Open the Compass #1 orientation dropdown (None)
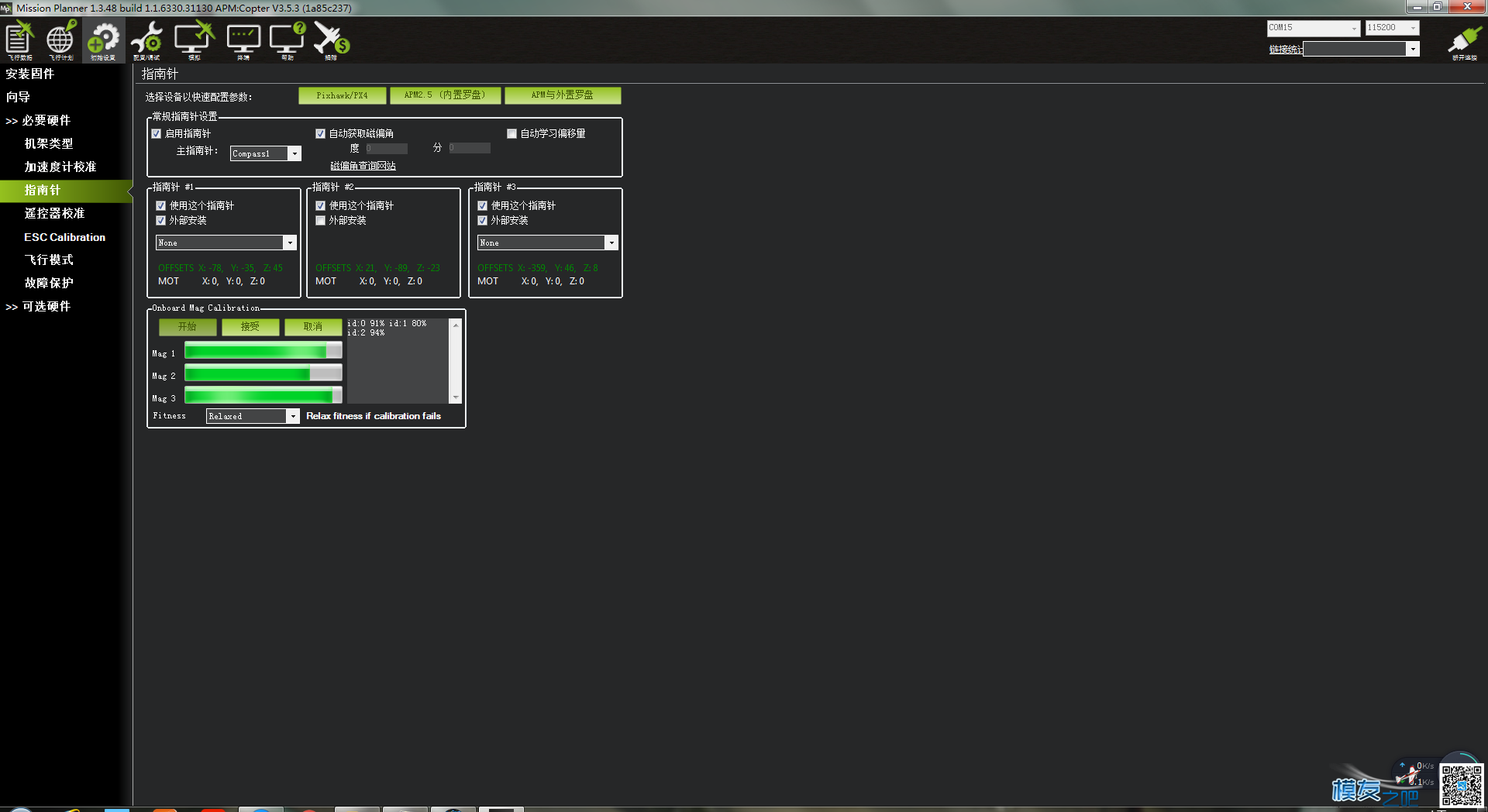1488x812 pixels. (226, 243)
